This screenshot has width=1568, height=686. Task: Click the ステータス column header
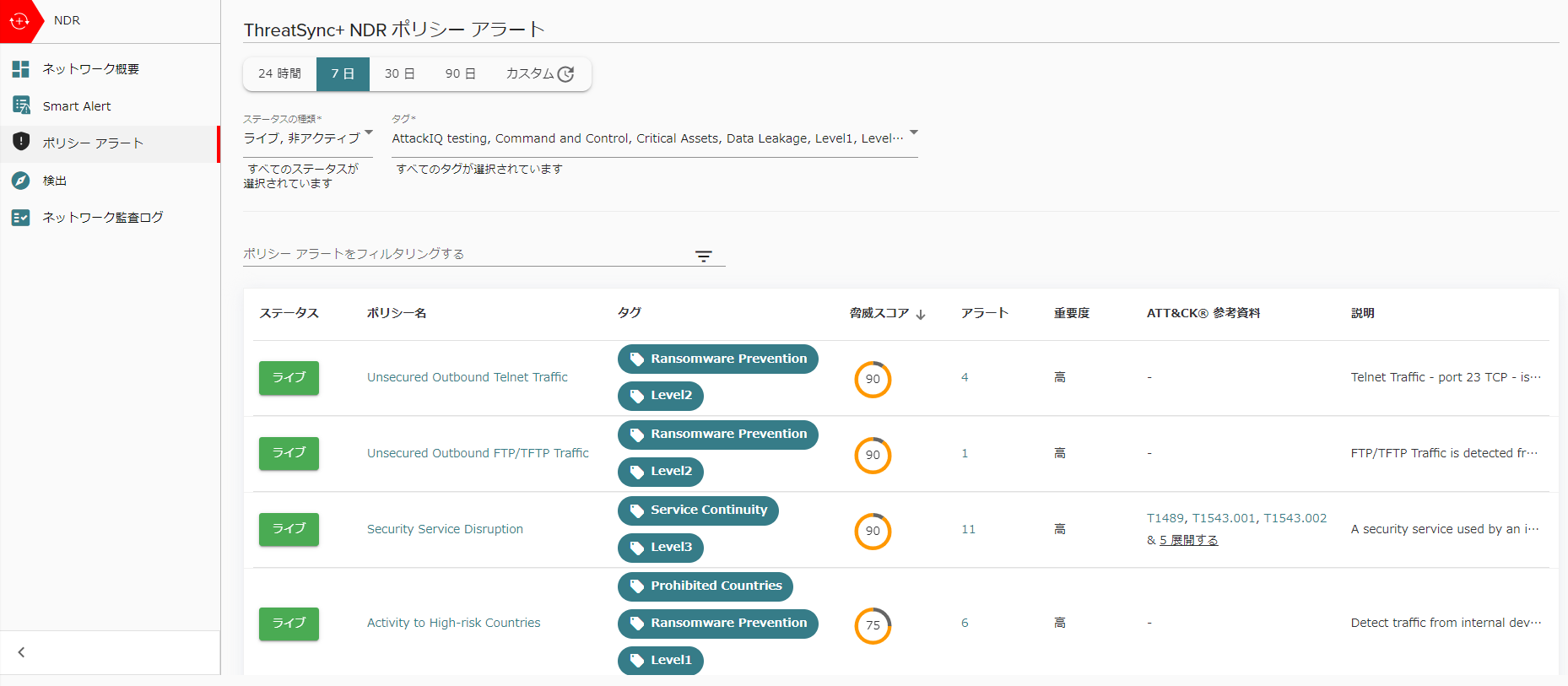point(289,313)
